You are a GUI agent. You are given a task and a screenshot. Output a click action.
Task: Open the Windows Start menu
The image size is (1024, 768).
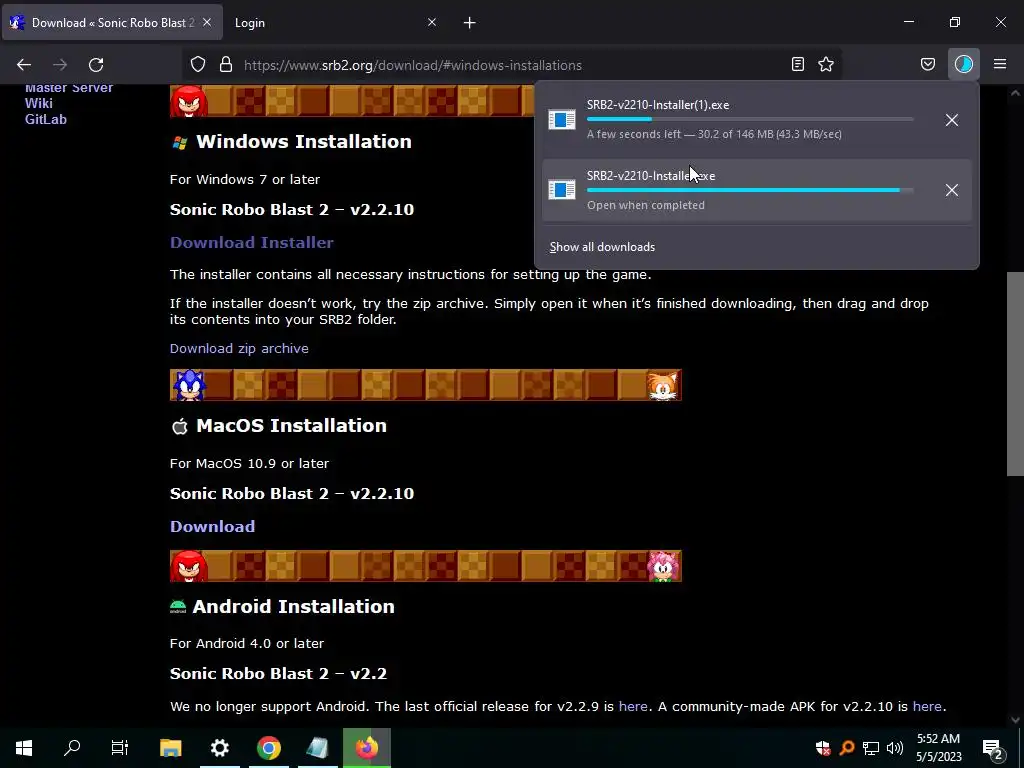tap(24, 748)
